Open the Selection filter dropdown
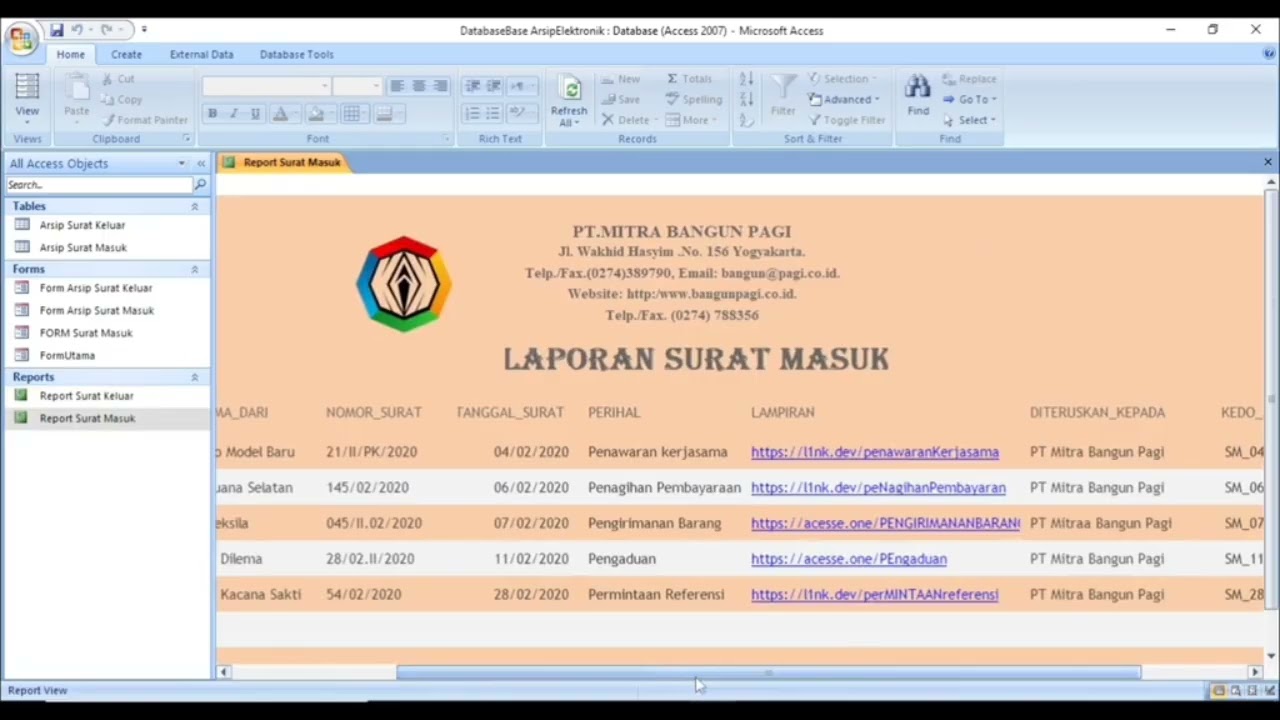The image size is (1280, 720). point(842,79)
